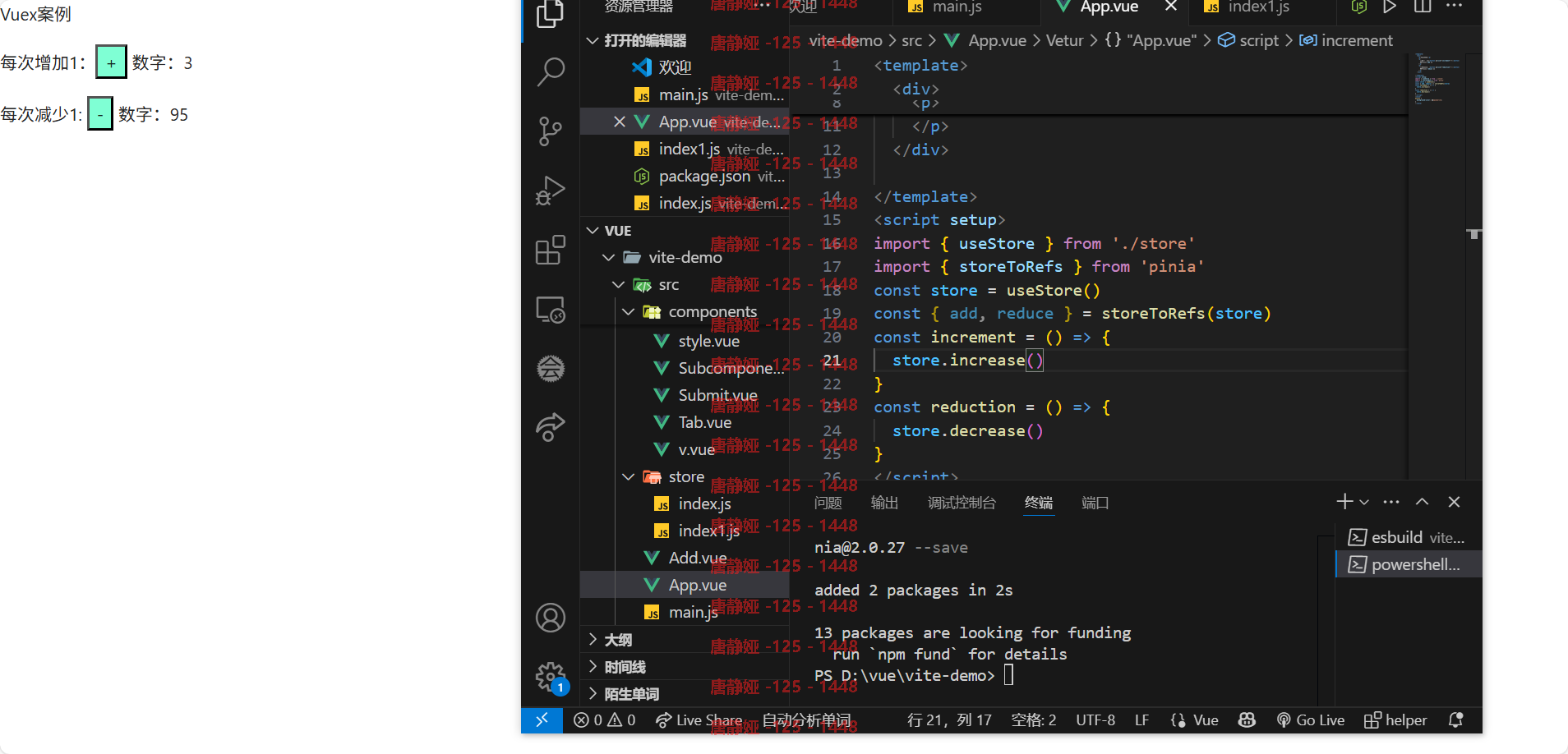This screenshot has width=1568, height=754.
Task: Open Submit.vue in the file tree
Action: [685, 395]
